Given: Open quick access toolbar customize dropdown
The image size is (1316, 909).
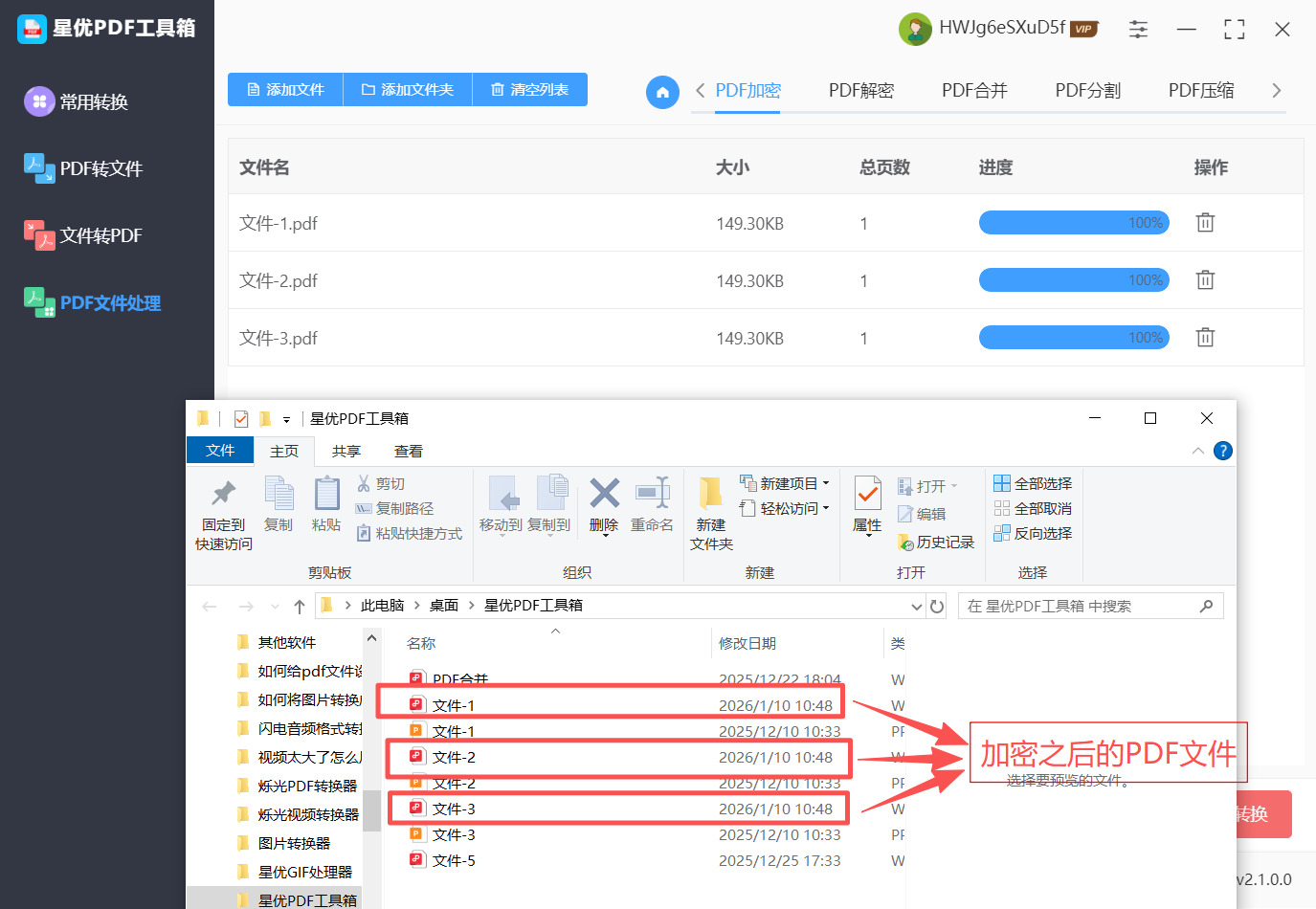Looking at the screenshot, I should point(286,419).
